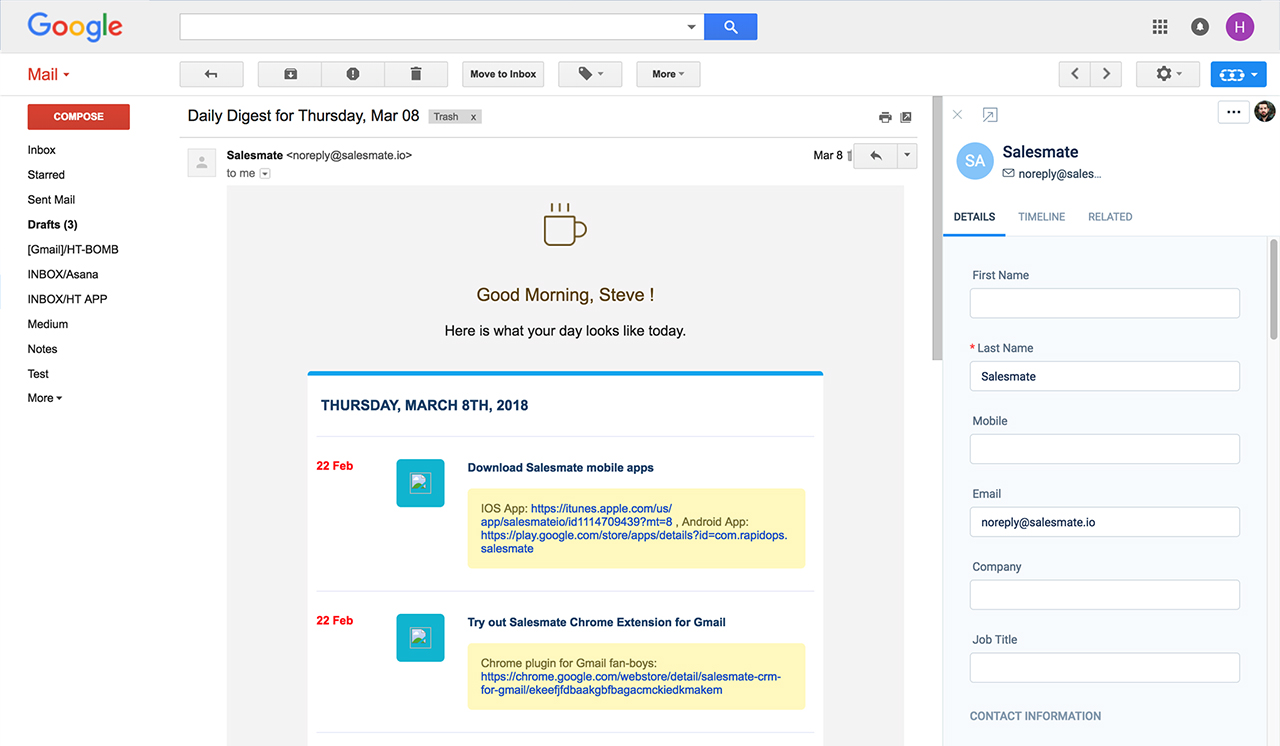Open the [Gmail]/HT-BOMB label
This screenshot has width=1280, height=746.
click(x=73, y=249)
